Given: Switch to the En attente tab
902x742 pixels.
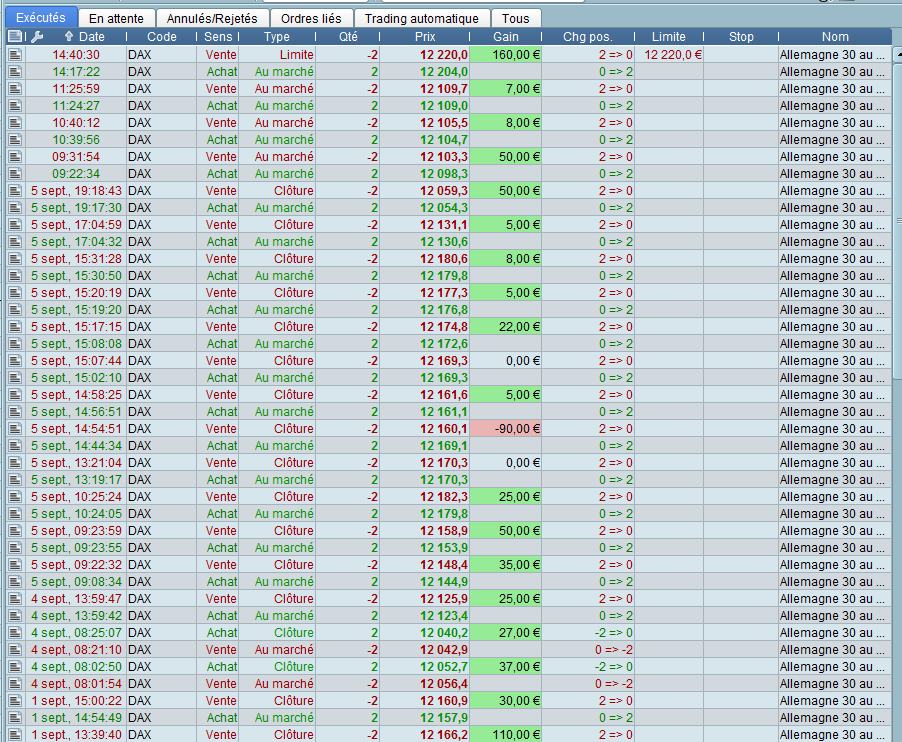Looking at the screenshot, I should click(x=116, y=18).
